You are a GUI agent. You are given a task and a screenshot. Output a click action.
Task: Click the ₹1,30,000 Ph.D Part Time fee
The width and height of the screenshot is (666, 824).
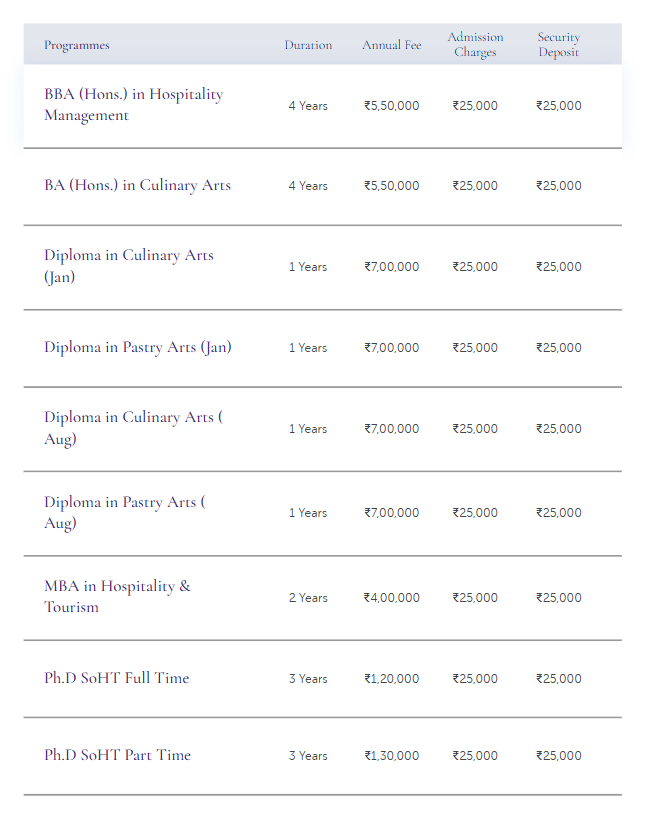(x=392, y=756)
